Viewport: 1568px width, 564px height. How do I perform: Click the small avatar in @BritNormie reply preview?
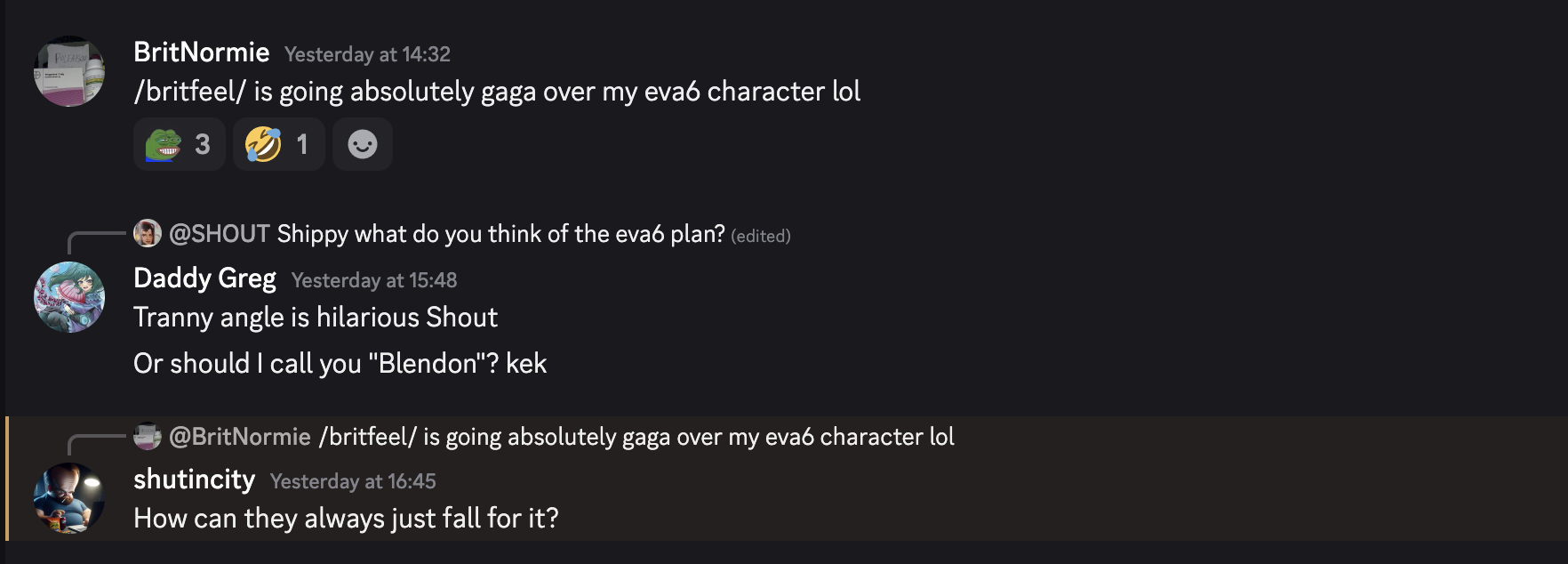pos(148,436)
